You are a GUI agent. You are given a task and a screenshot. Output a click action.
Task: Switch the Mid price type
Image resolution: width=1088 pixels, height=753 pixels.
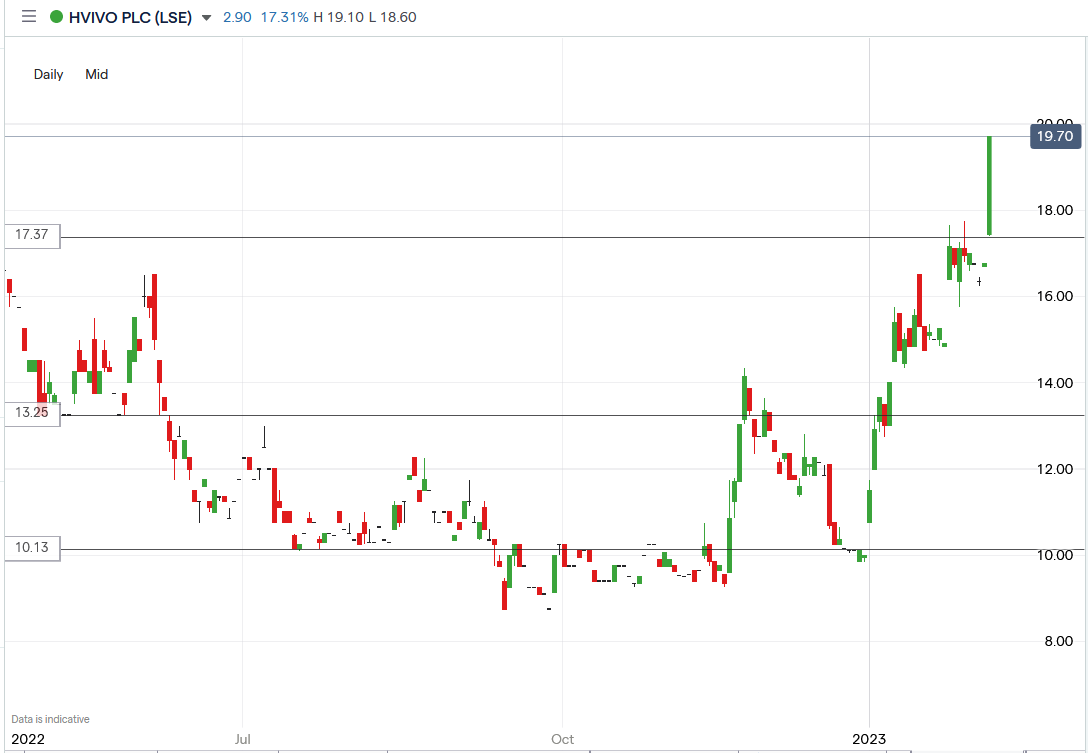(96, 74)
